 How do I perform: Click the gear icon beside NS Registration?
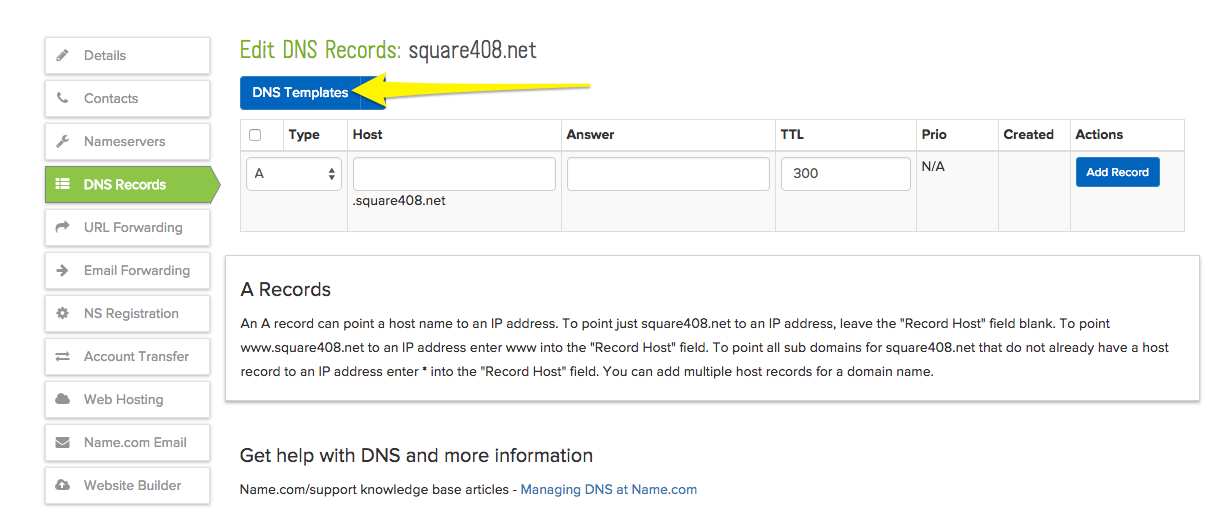pos(63,314)
